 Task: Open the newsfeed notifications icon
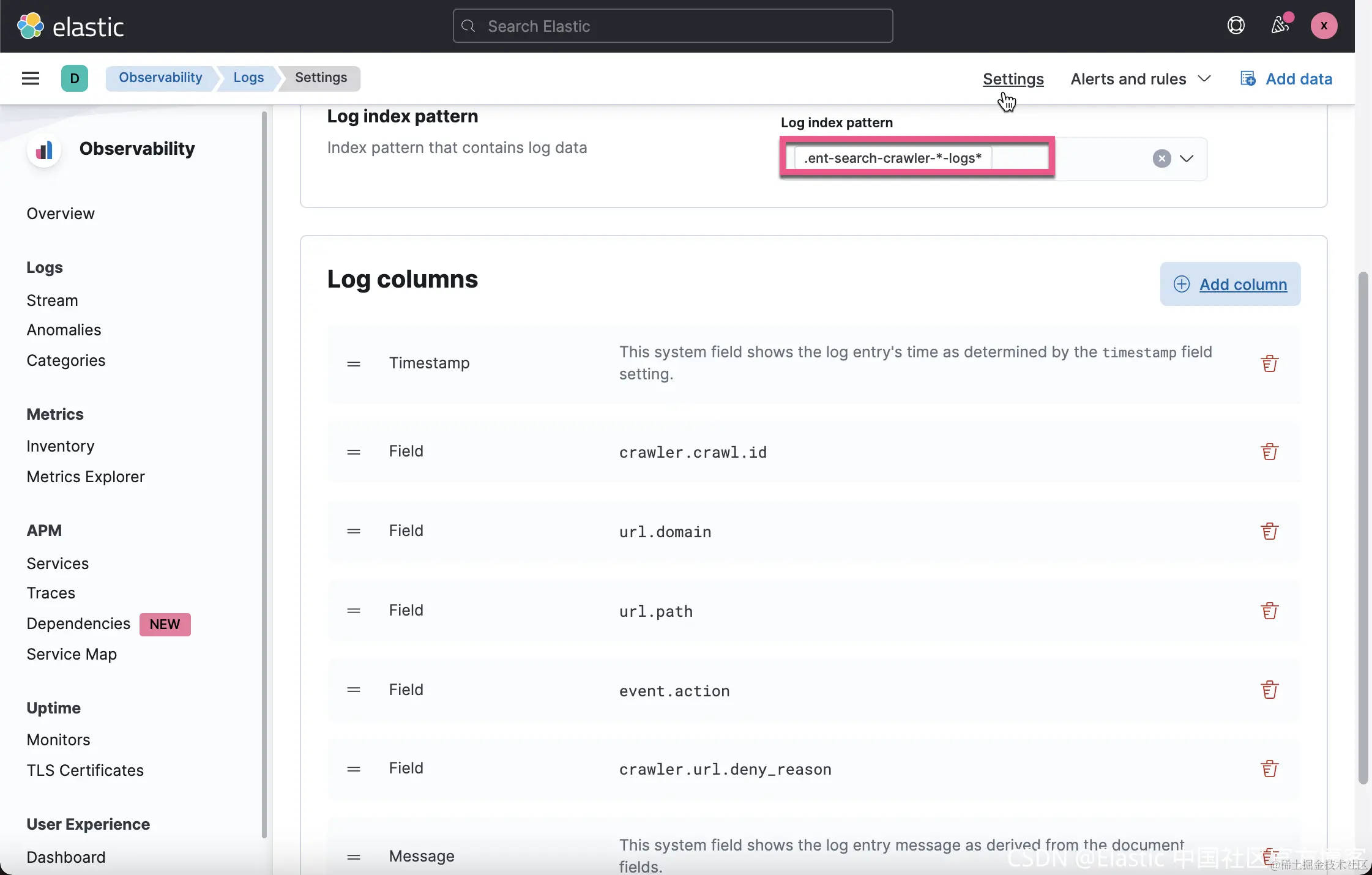[1280, 26]
